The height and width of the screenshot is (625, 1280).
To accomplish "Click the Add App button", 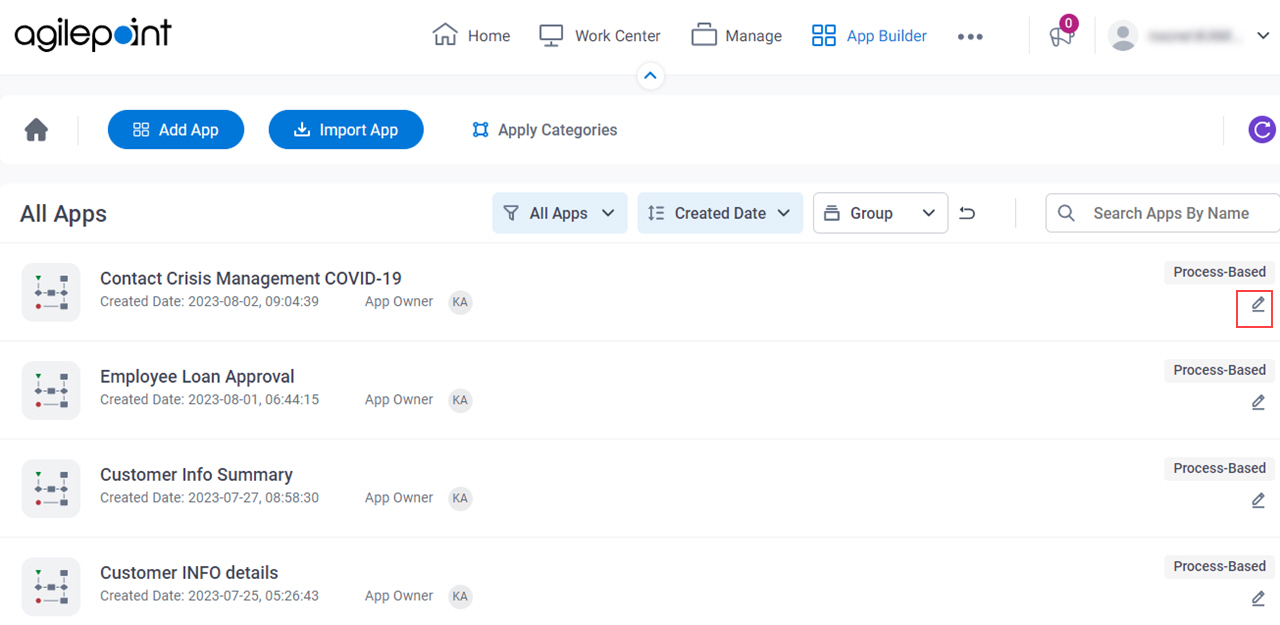I will click(x=176, y=130).
